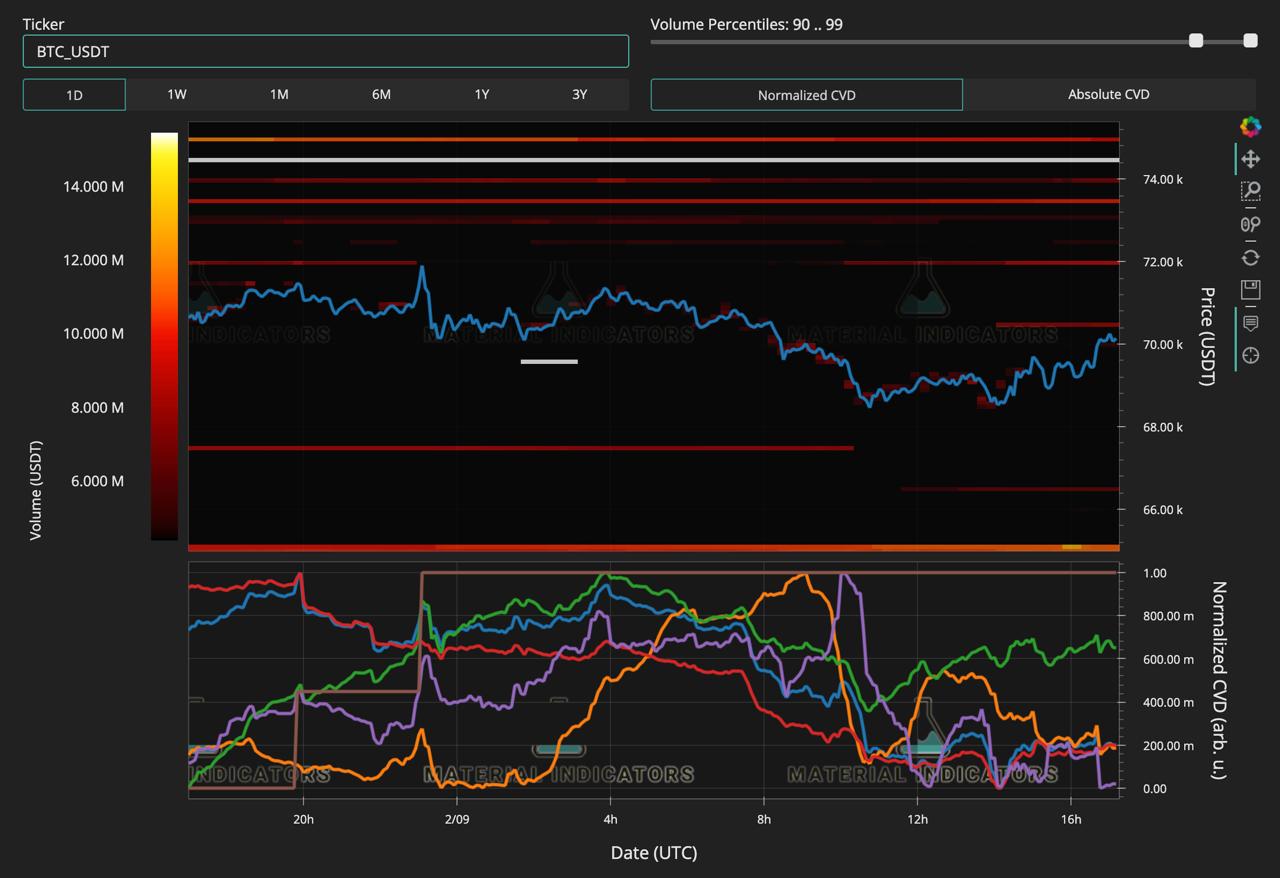Viewport: 1280px width, 878px height.
Task: Activate the Box Zoom tool
Action: [x=1250, y=191]
